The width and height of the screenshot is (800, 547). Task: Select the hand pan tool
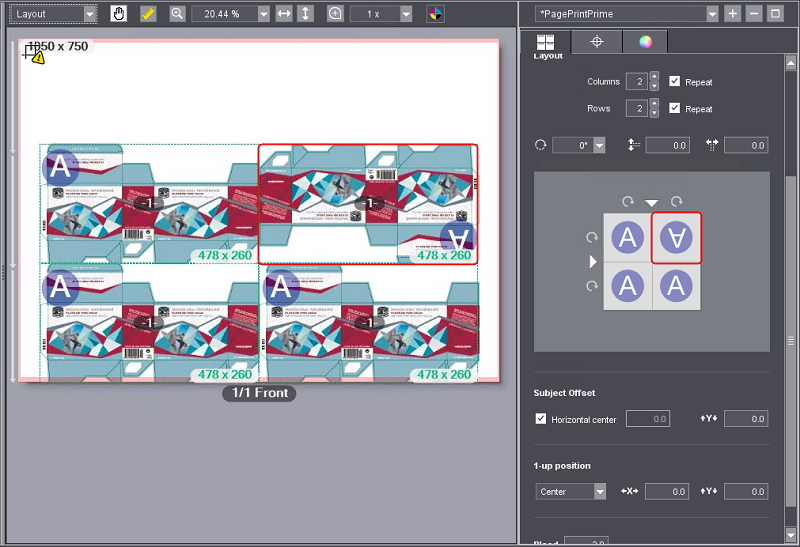pos(119,14)
